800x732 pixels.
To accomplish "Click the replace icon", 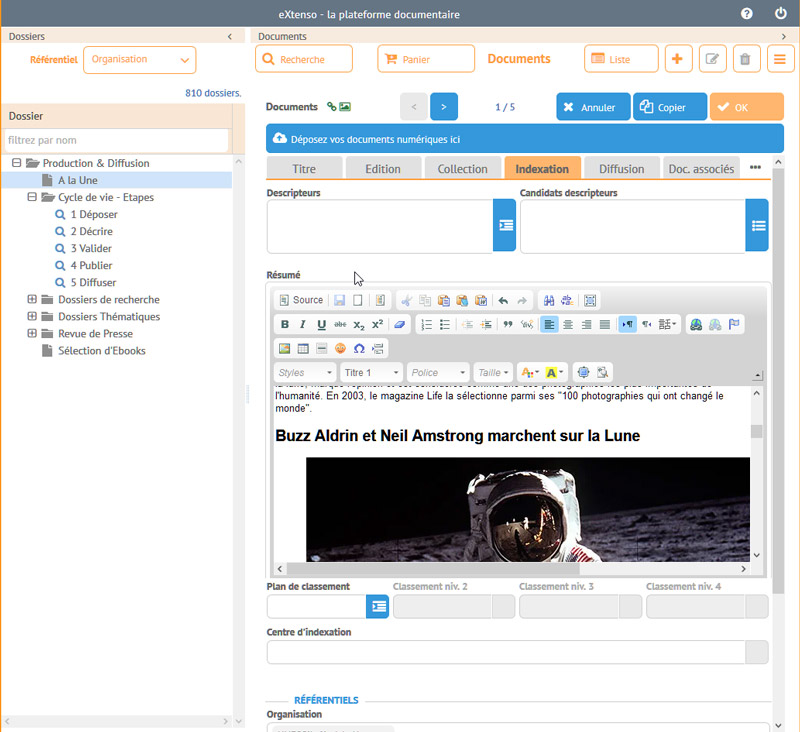I will click(x=567, y=300).
